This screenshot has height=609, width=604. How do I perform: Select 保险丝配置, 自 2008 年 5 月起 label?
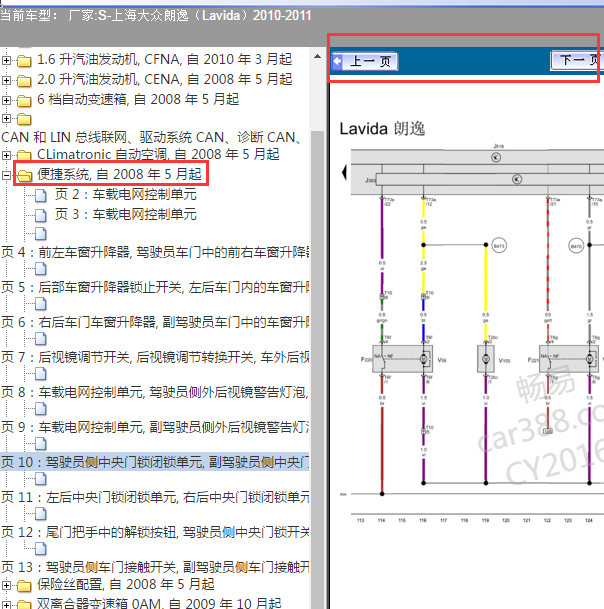coord(125,584)
